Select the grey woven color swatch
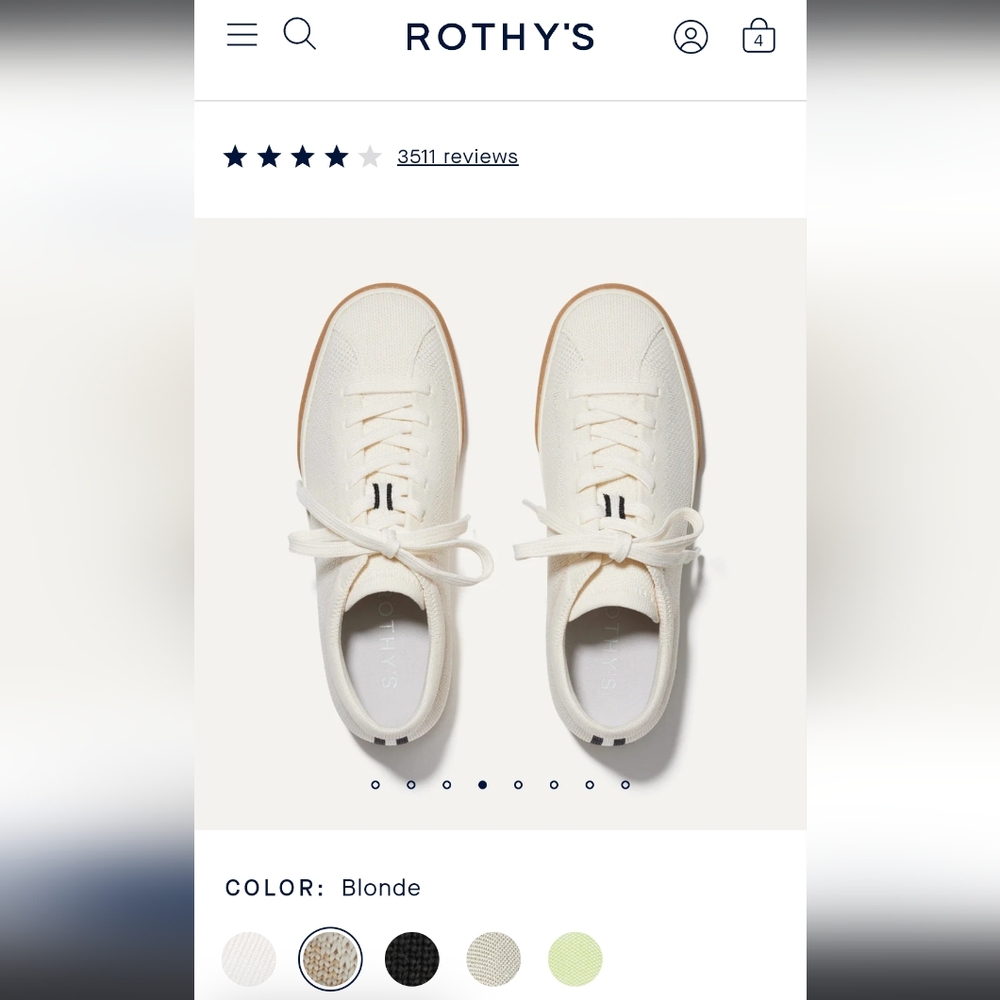This screenshot has width=1000, height=1000. [492, 959]
